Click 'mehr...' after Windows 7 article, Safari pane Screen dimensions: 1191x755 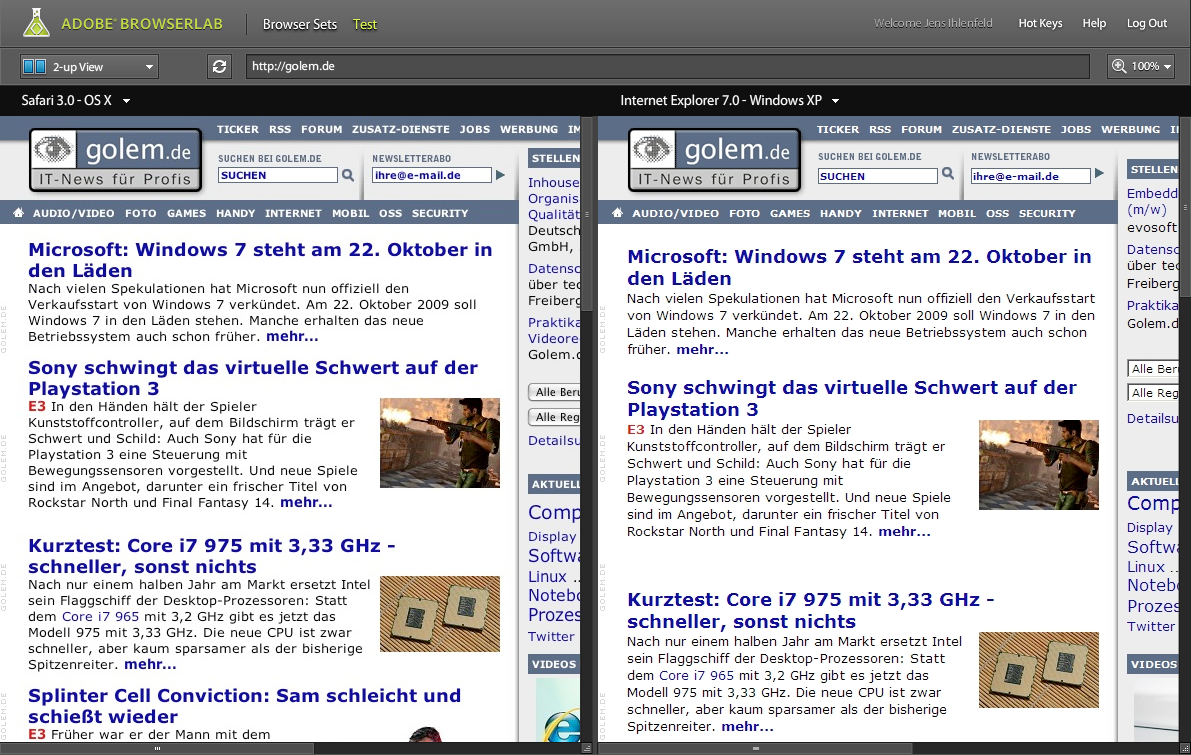[292, 336]
